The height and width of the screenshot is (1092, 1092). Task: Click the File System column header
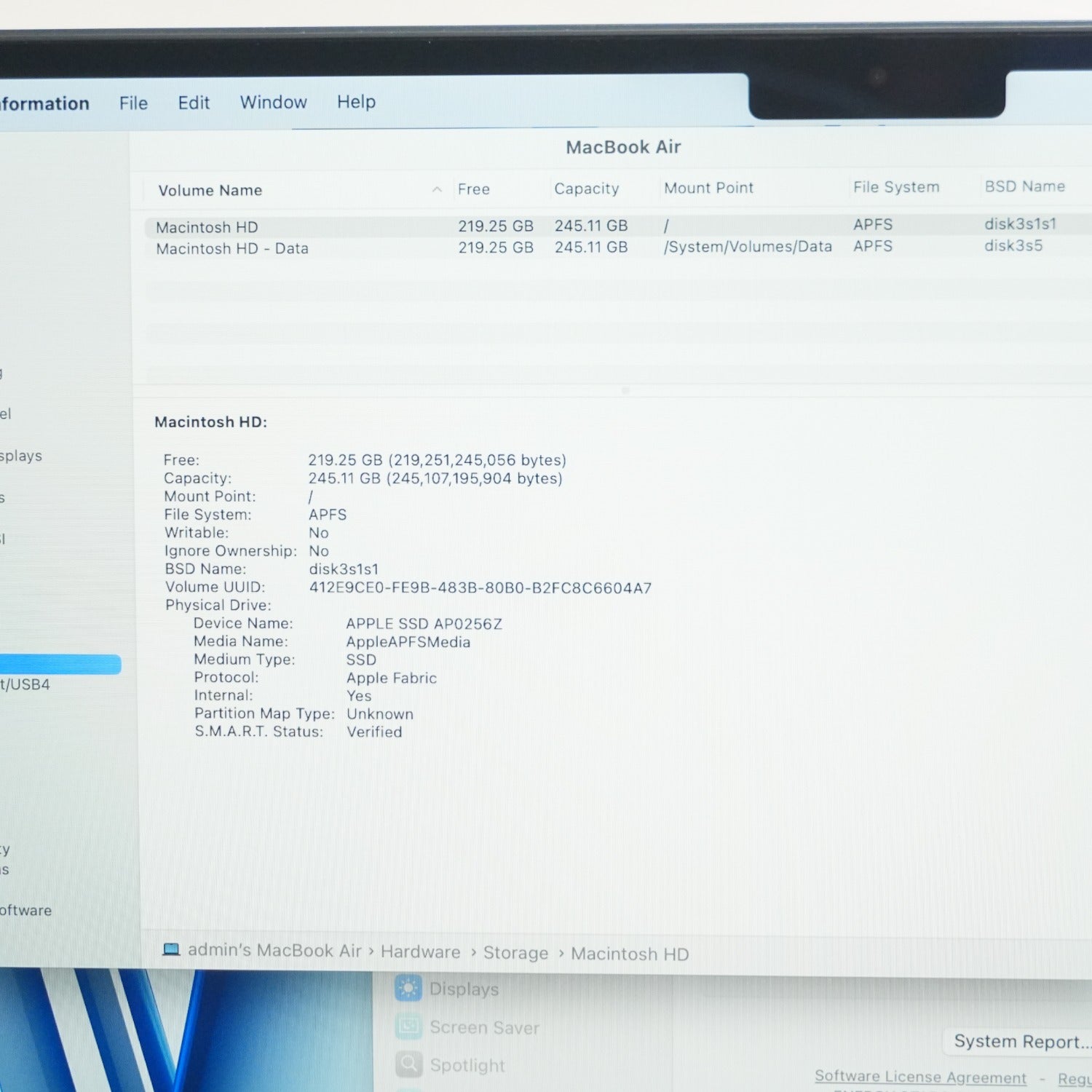(896, 187)
